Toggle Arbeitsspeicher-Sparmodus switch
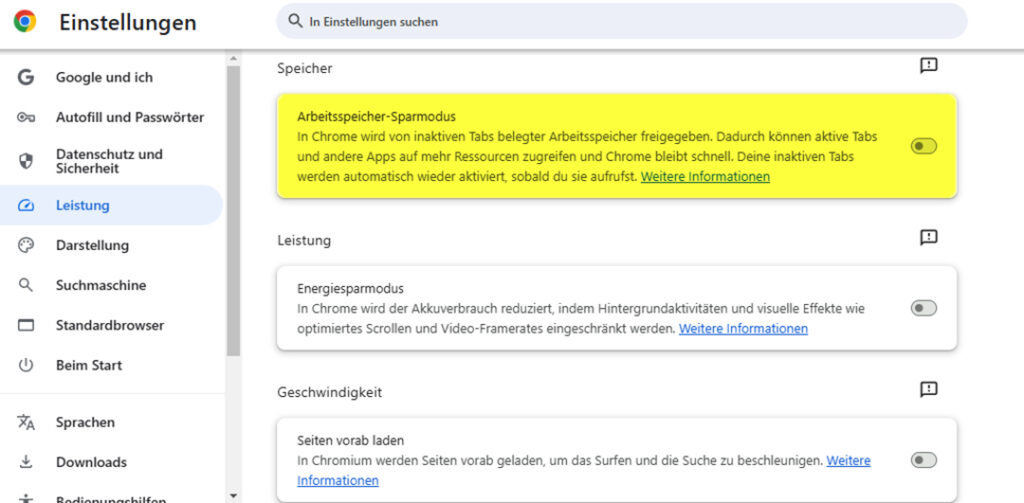This screenshot has width=1024, height=503. 923,146
